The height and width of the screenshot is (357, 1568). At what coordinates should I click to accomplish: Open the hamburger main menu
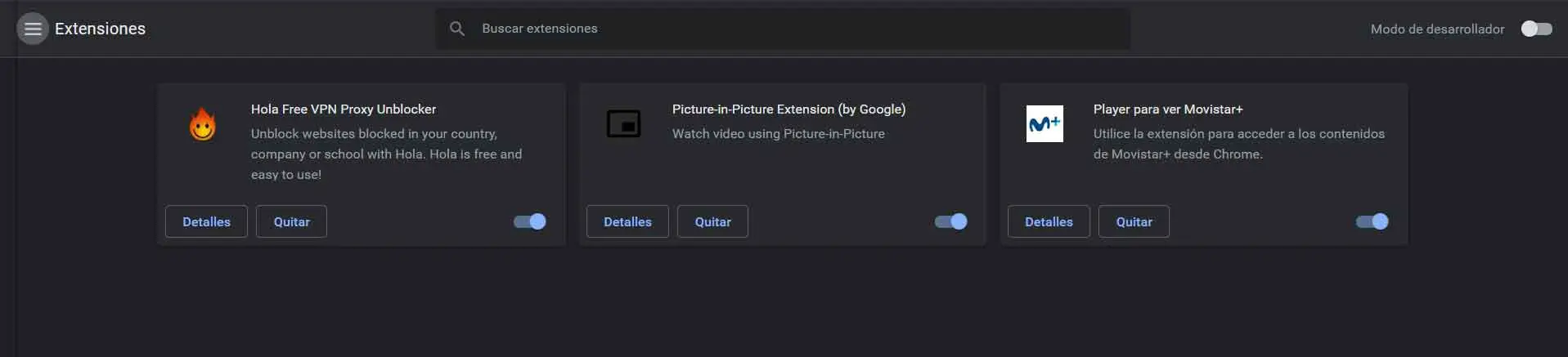33,29
